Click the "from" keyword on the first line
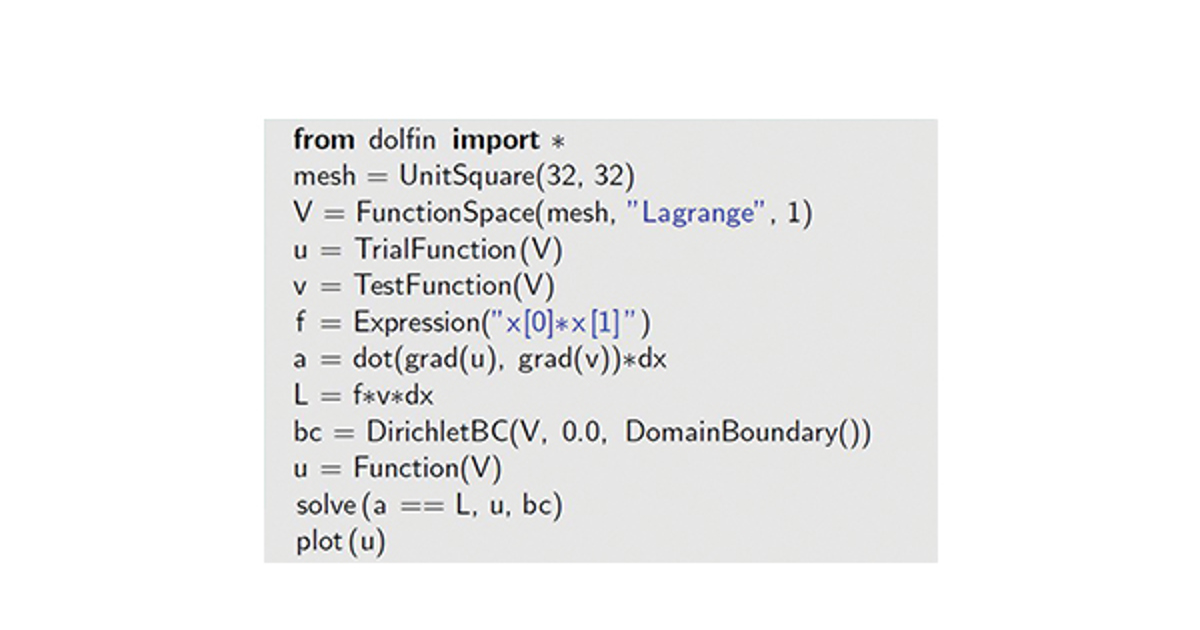This screenshot has height=630, width=1200. (323, 140)
